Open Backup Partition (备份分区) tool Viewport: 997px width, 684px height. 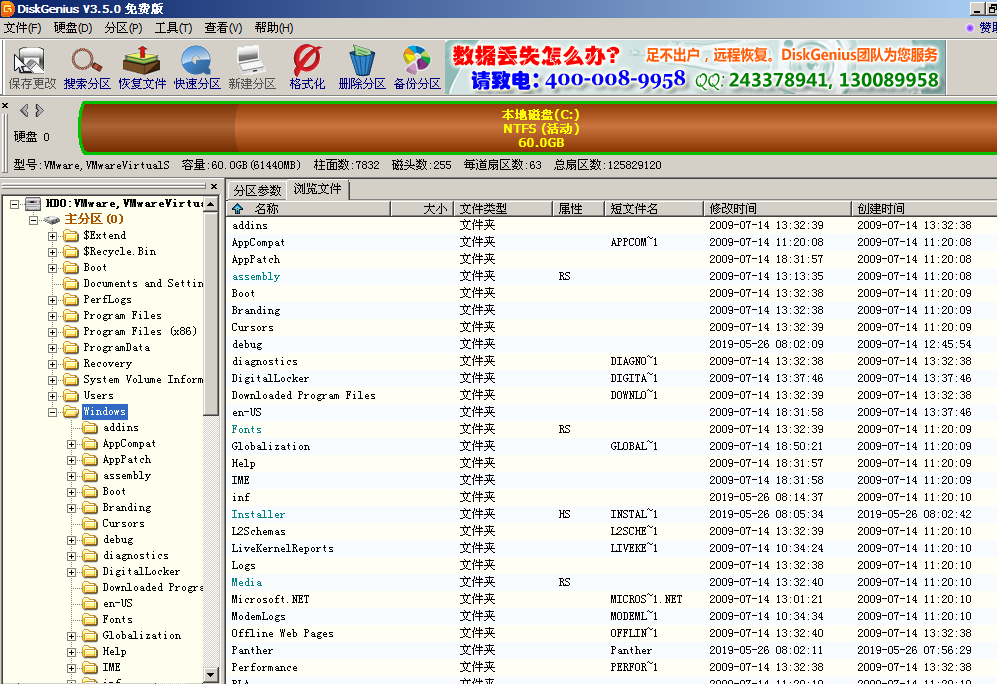(x=417, y=67)
